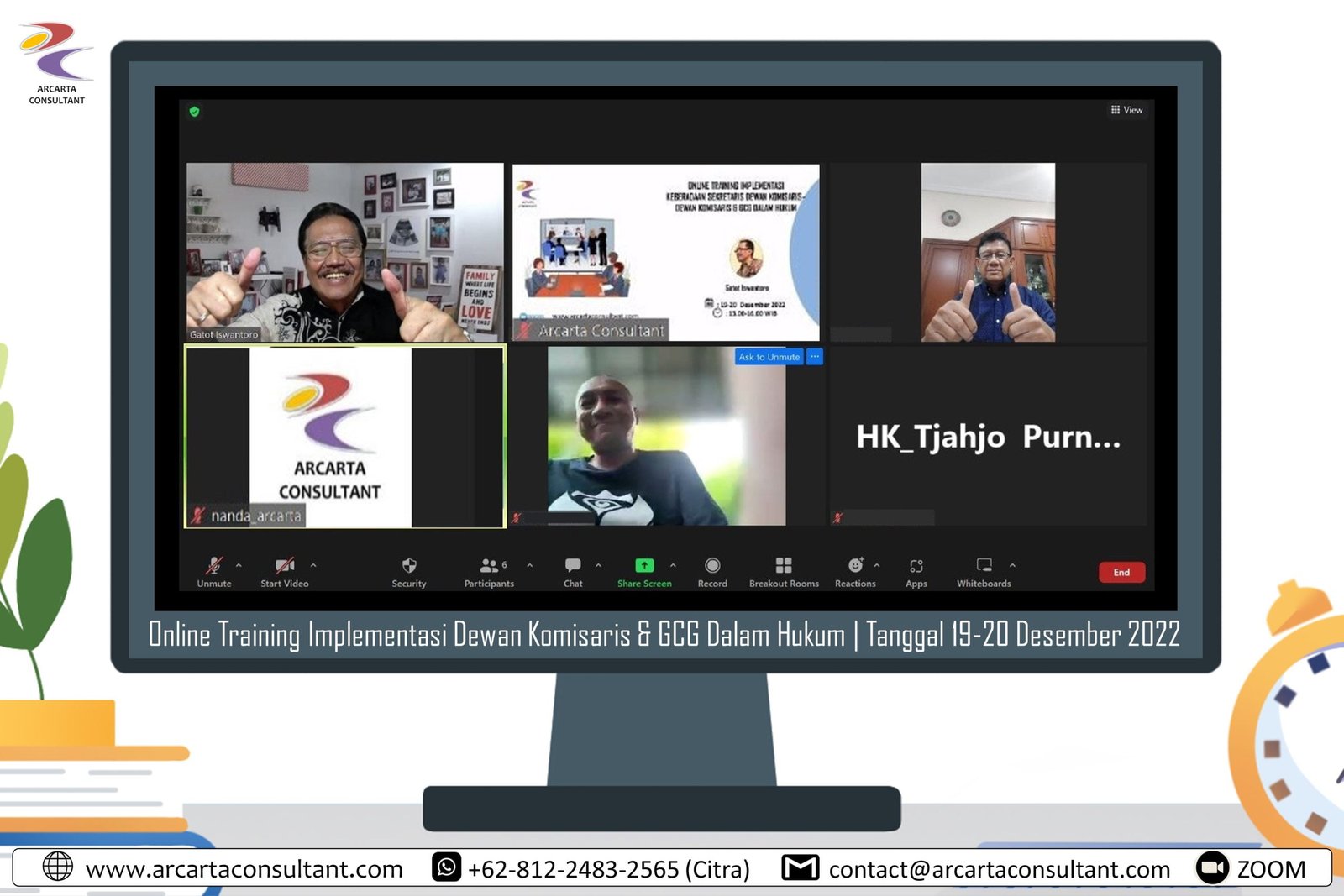Open the Chat panel

573,566
